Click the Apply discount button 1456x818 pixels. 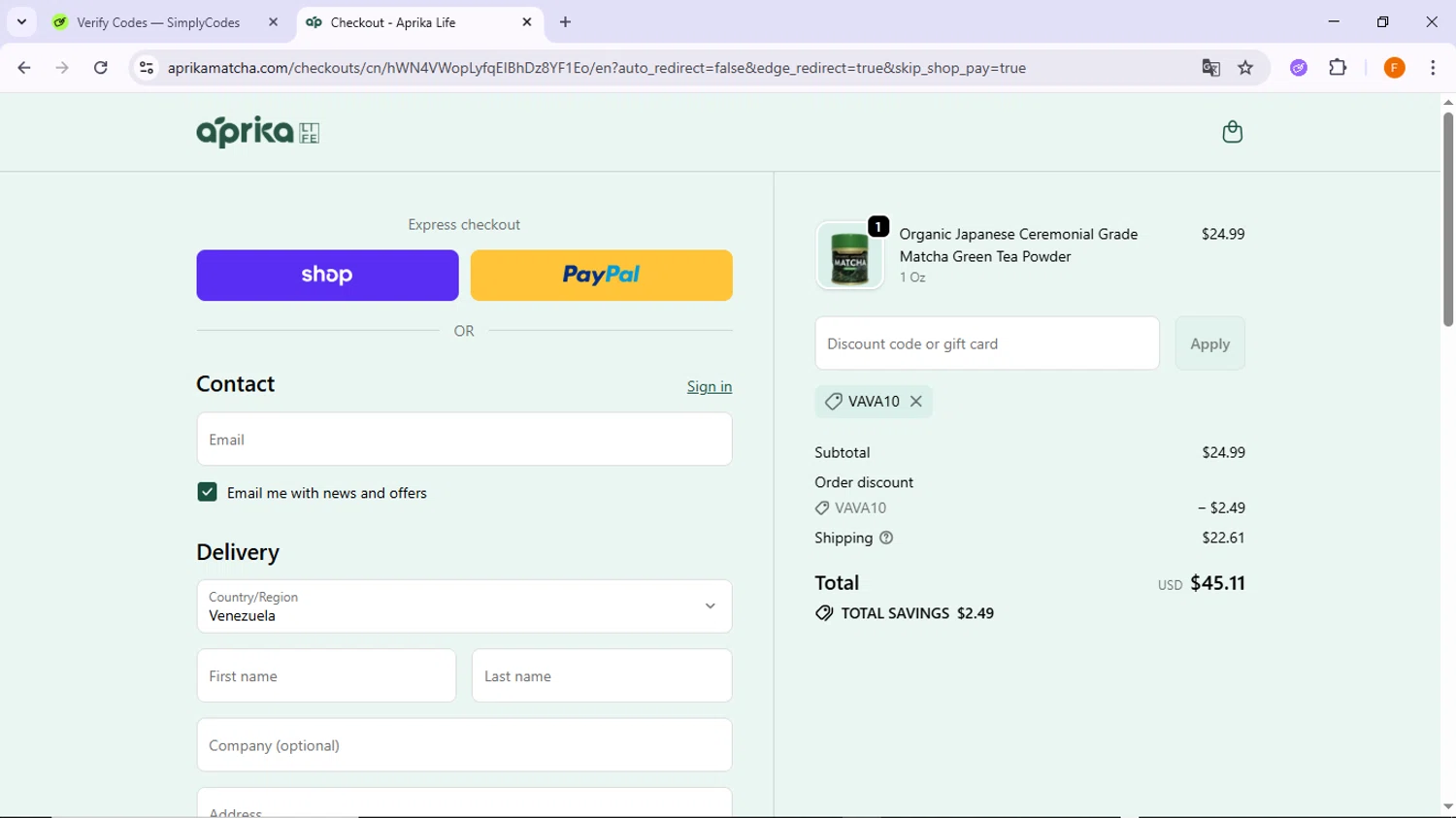tap(1209, 344)
